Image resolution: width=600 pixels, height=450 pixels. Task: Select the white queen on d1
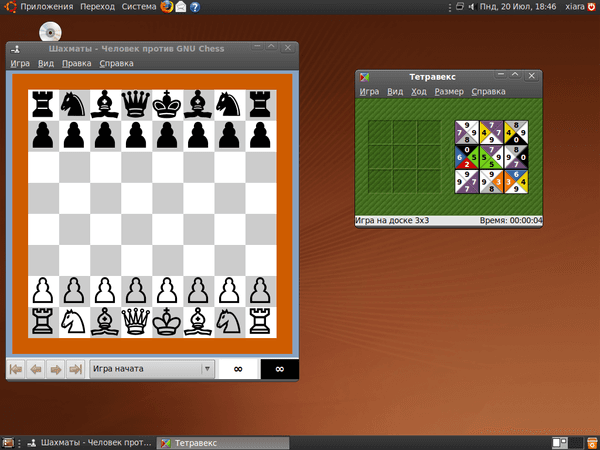(x=136, y=322)
